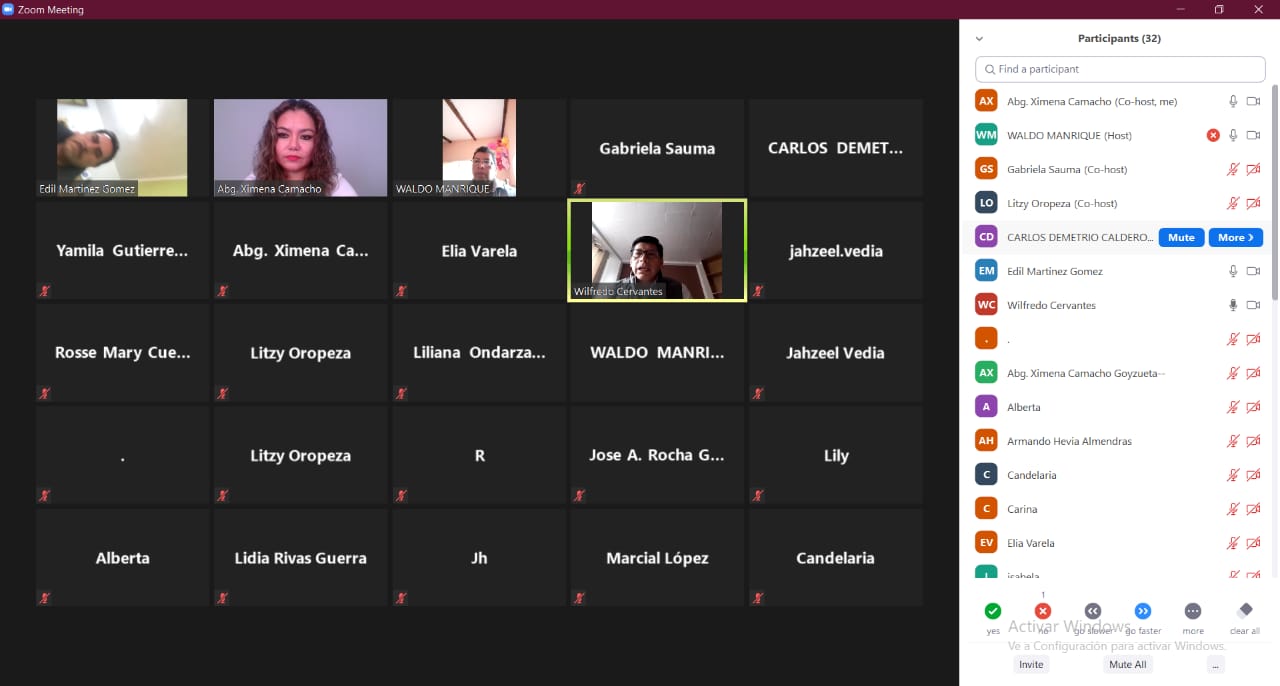1280x686 pixels.
Task: Open the 'more' reactions menu
Action: [1192, 611]
